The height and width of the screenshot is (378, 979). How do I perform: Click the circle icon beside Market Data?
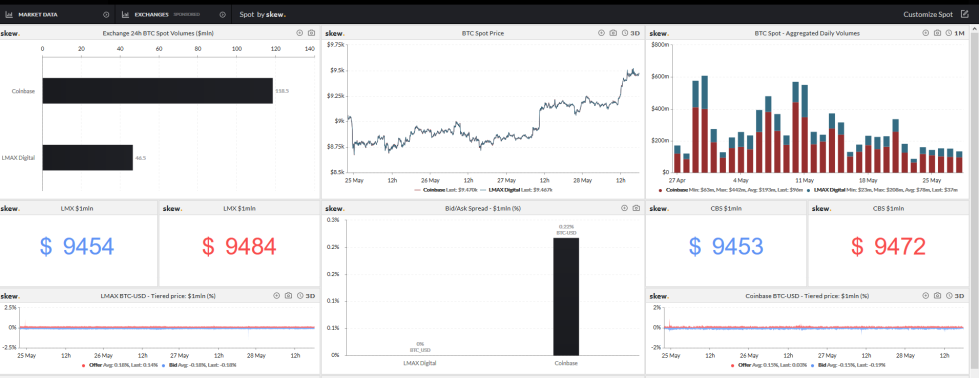106,14
